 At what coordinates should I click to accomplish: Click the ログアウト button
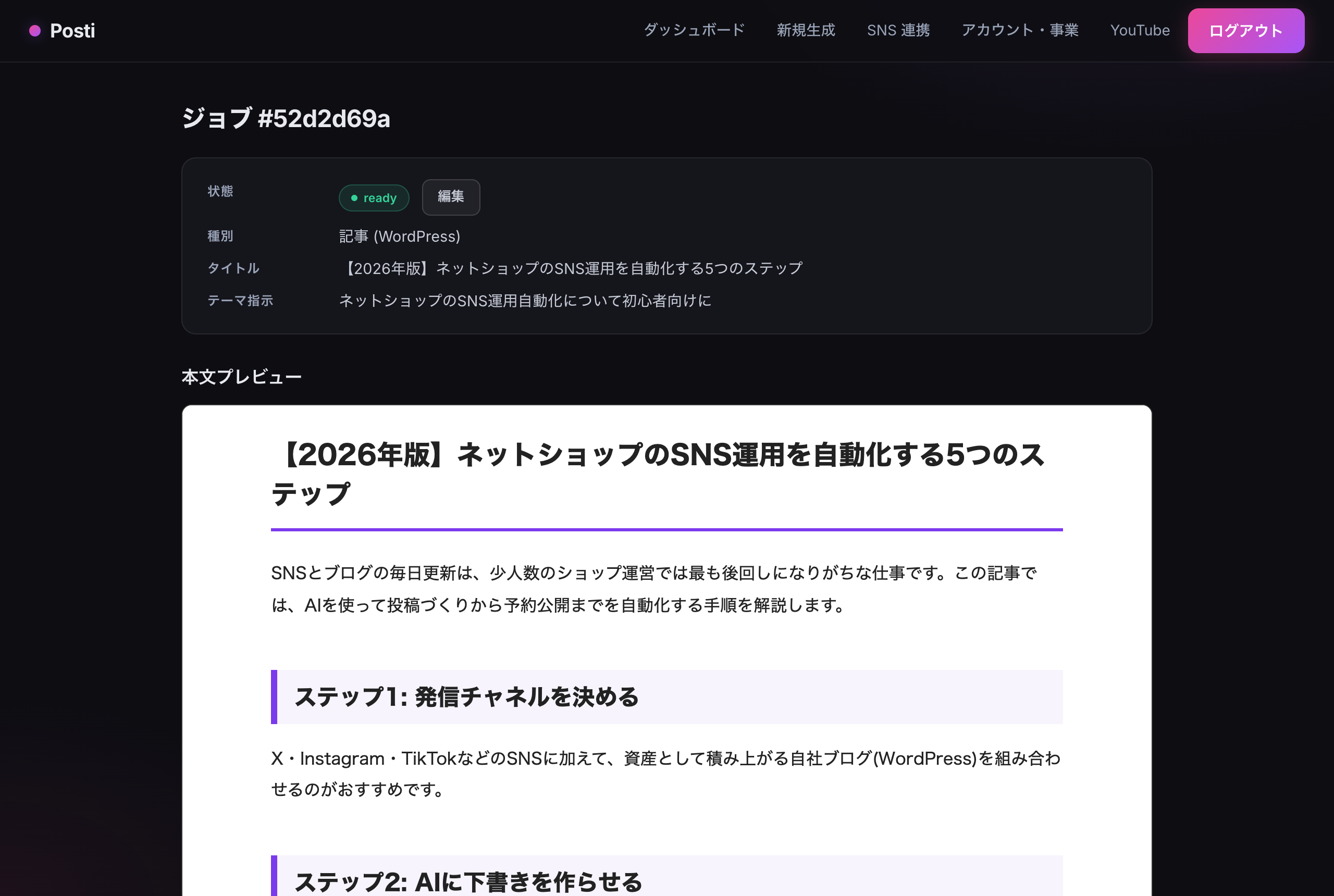(1246, 31)
